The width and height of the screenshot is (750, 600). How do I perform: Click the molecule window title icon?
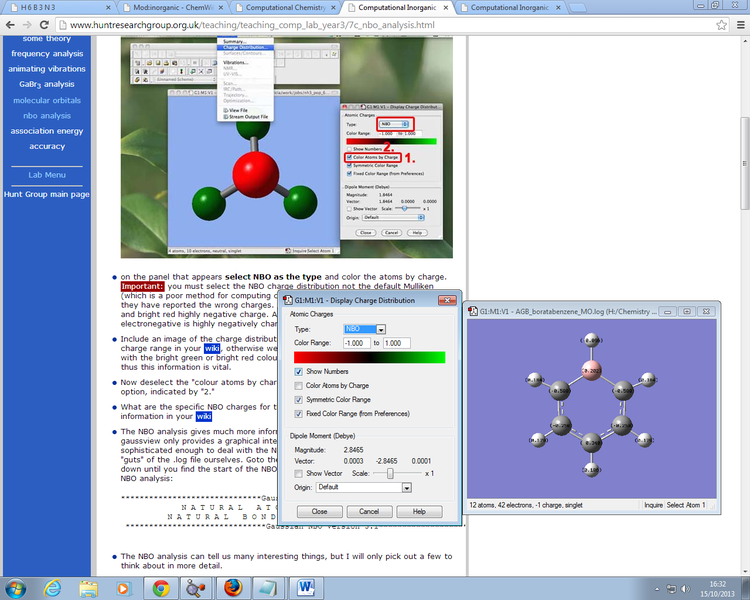pos(473,311)
